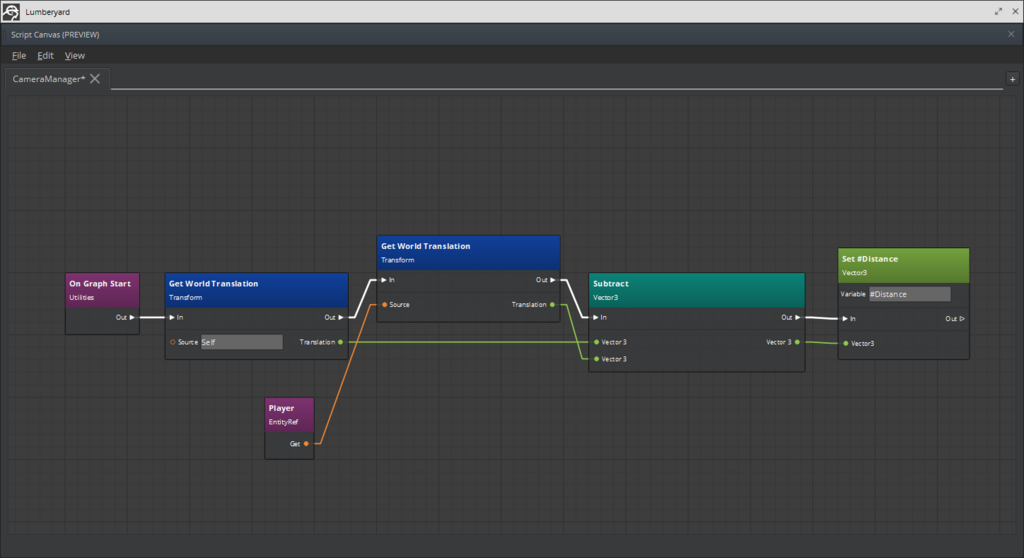Click orange Source pin on upper Get World Translation
Image resolution: width=1024 pixels, height=558 pixels.
tap(385, 304)
